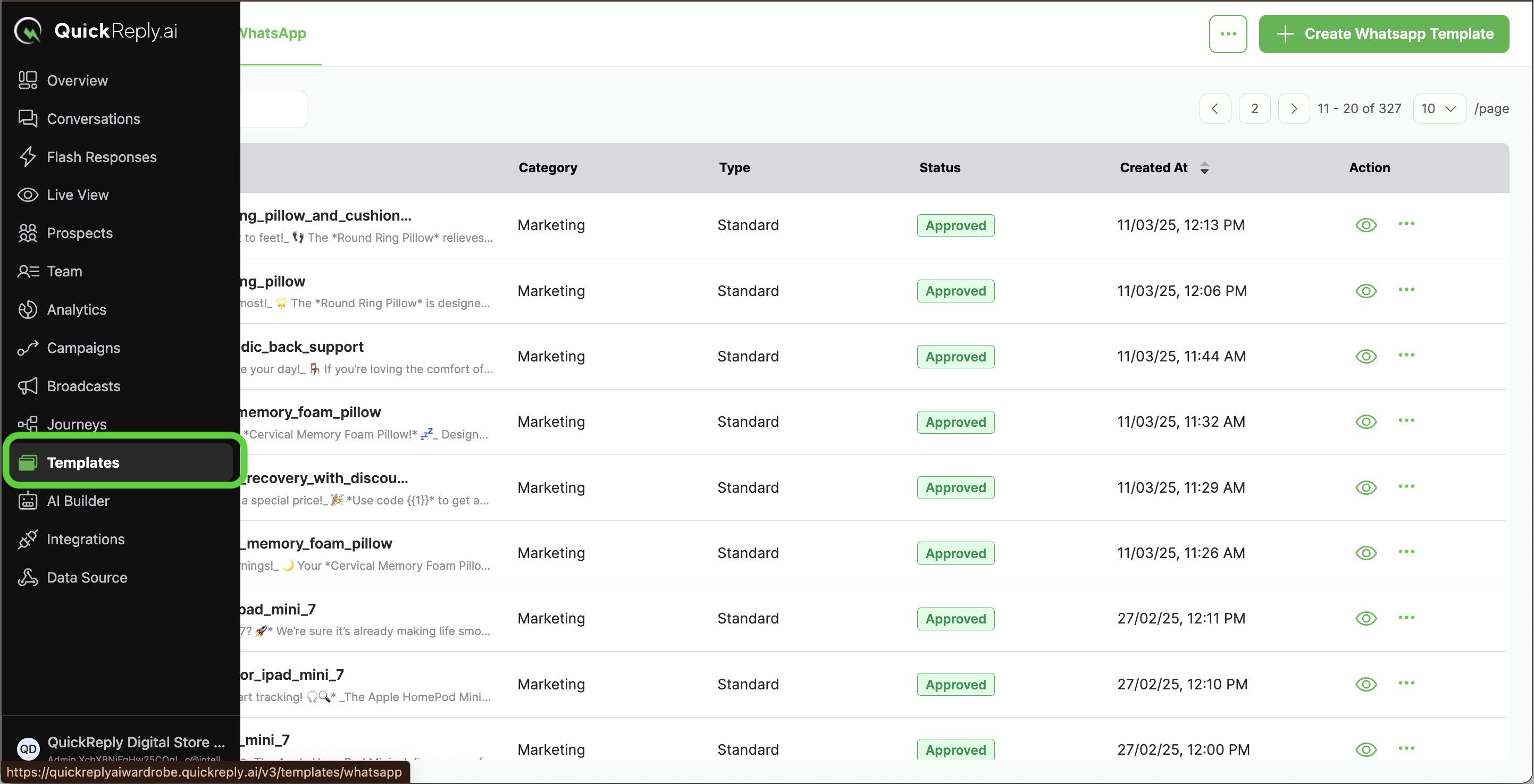Open the Analytics section
Screen dimensions: 1534x784
point(76,309)
